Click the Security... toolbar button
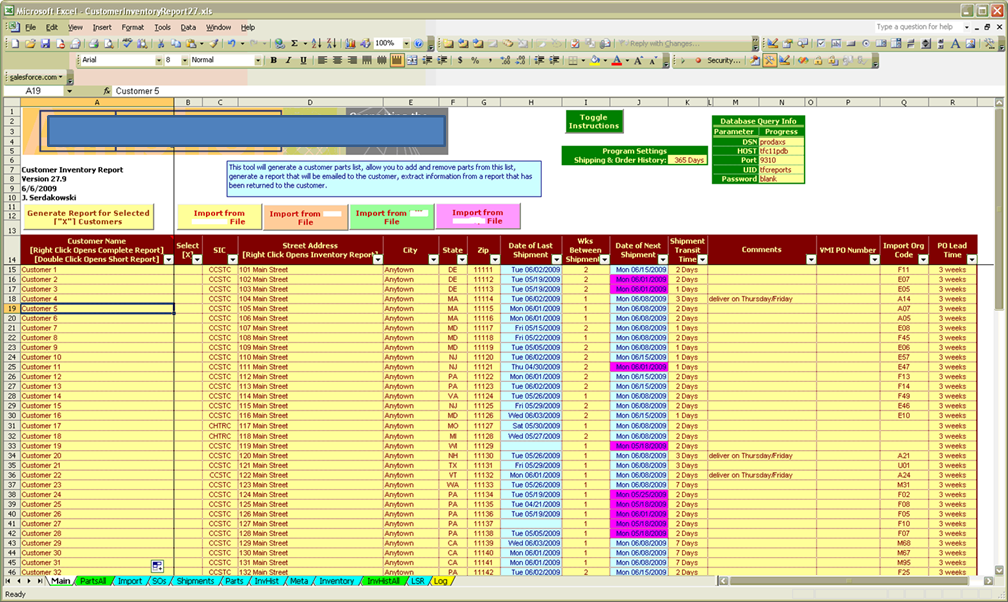 pos(723,60)
